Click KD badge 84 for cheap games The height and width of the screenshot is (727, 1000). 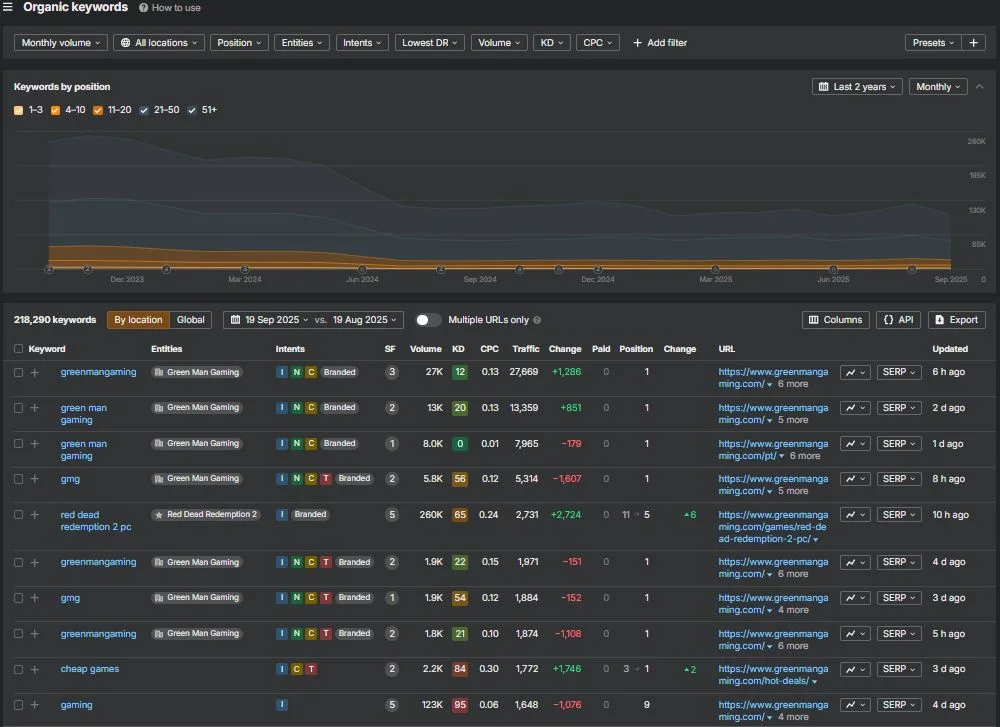[x=460, y=670]
